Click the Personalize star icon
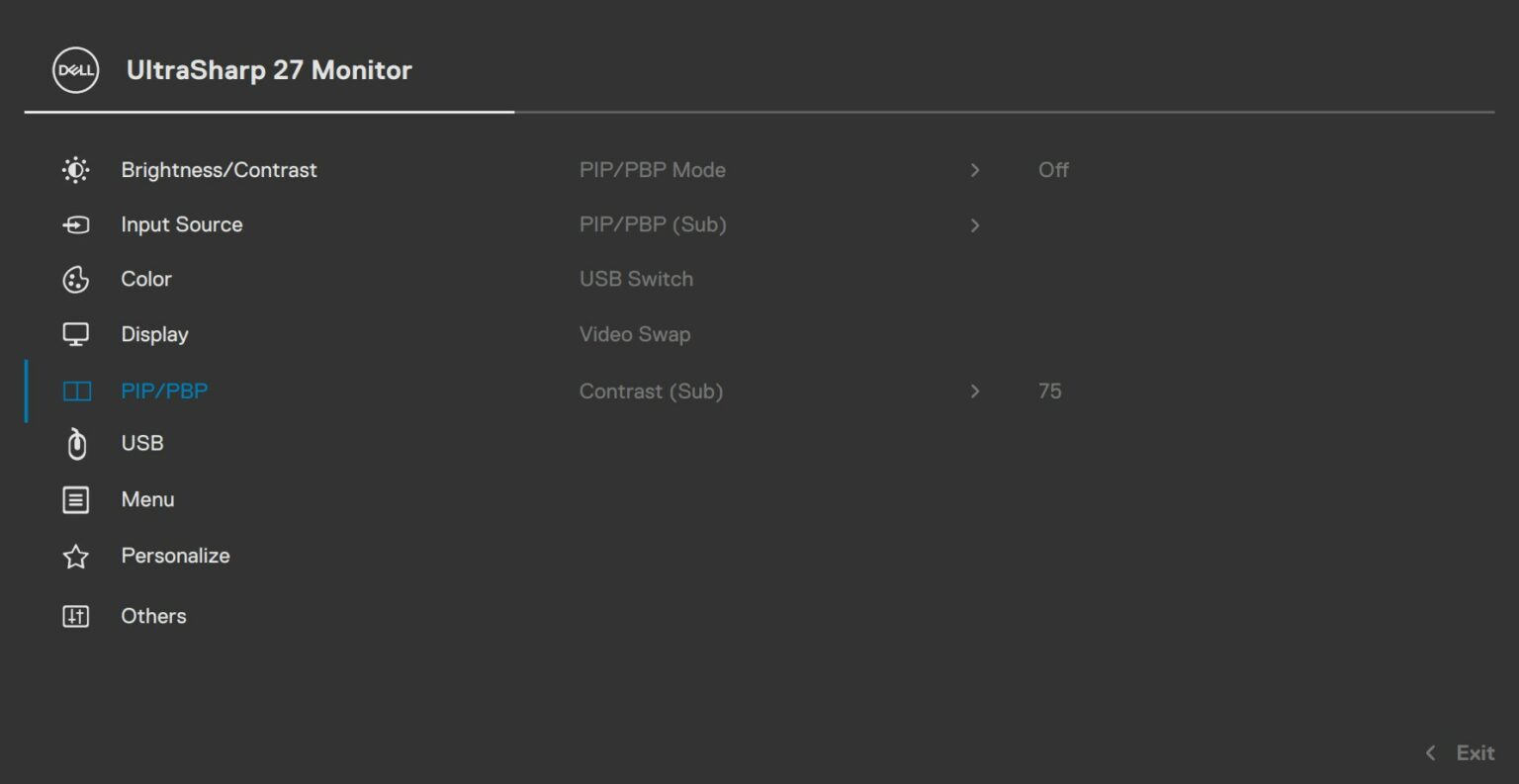This screenshot has height=784, width=1519. tap(74, 556)
